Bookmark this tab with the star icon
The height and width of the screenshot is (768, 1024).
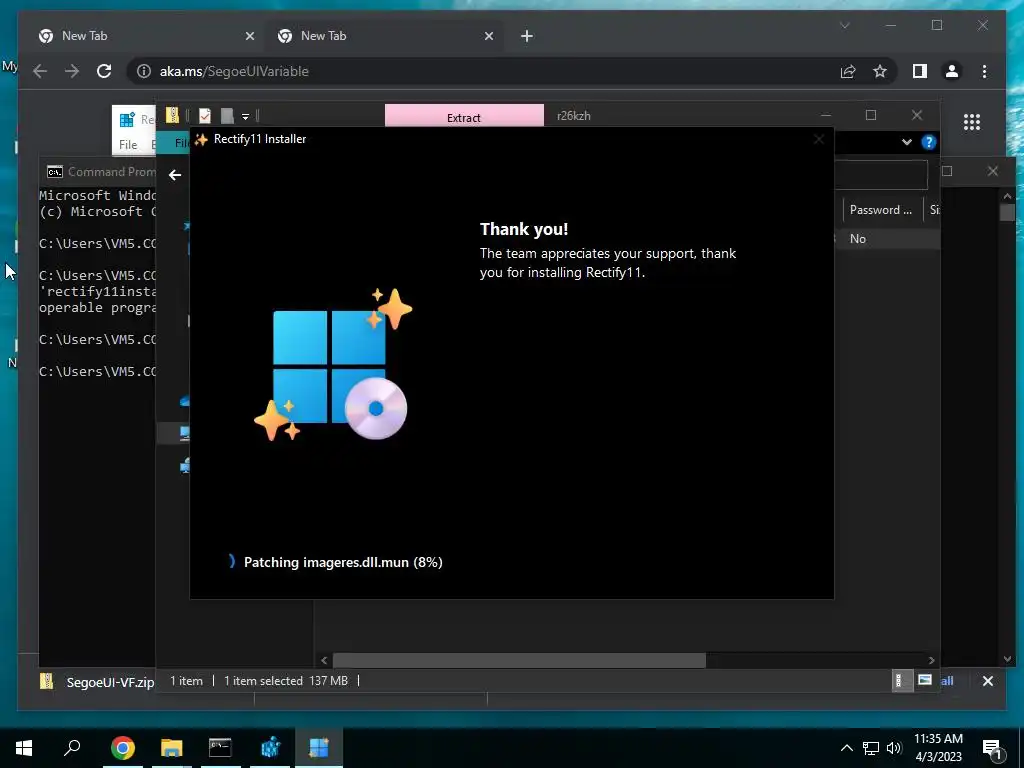coord(880,71)
